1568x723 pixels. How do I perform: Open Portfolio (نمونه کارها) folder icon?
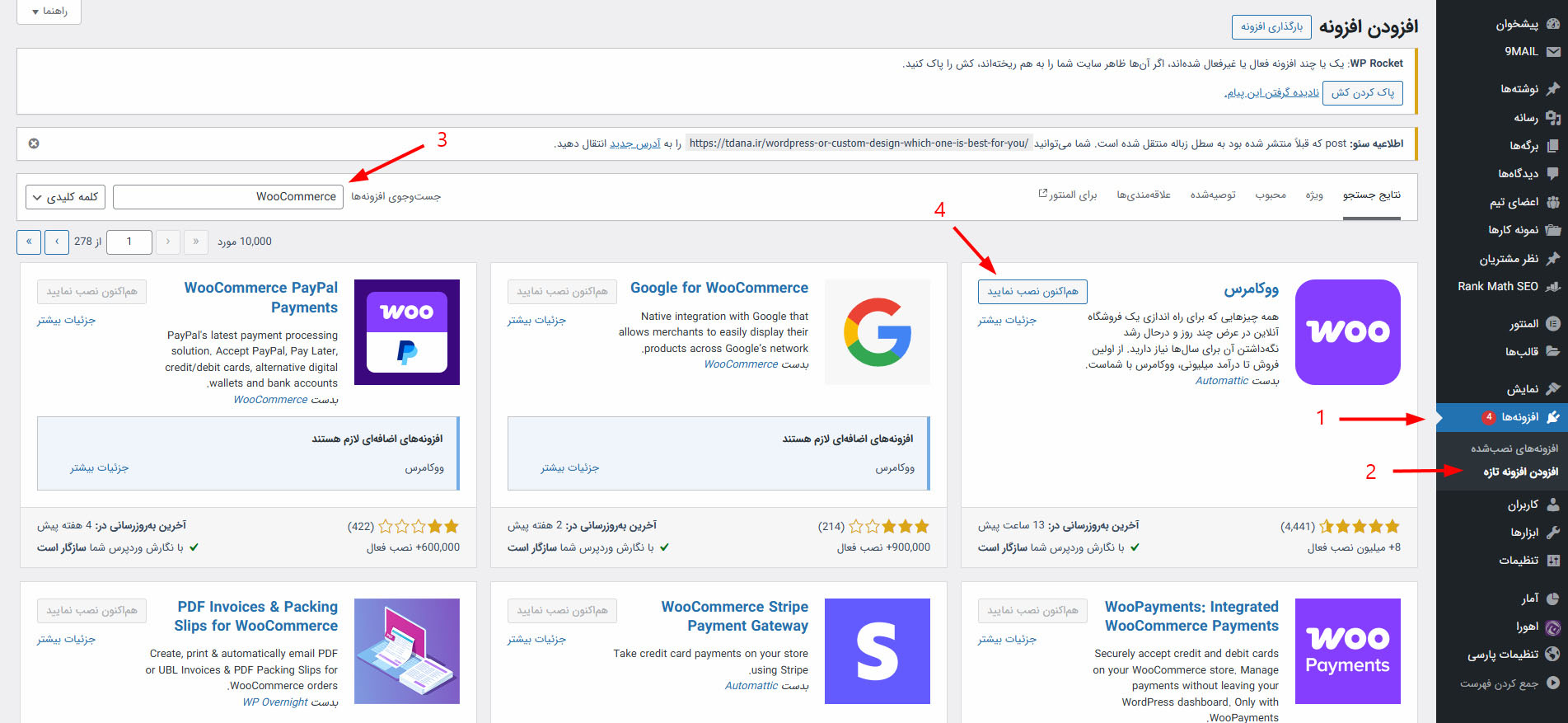[1552, 230]
